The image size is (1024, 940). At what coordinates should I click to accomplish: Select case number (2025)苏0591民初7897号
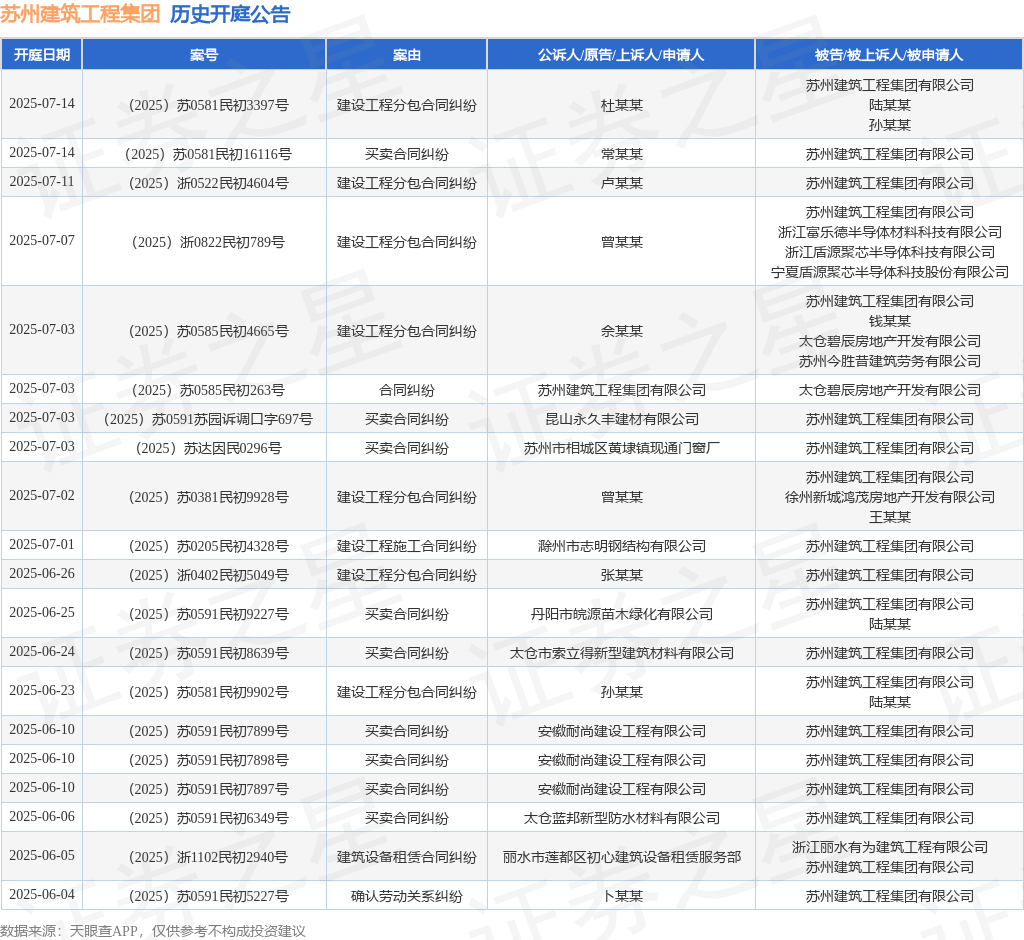[x=208, y=789]
